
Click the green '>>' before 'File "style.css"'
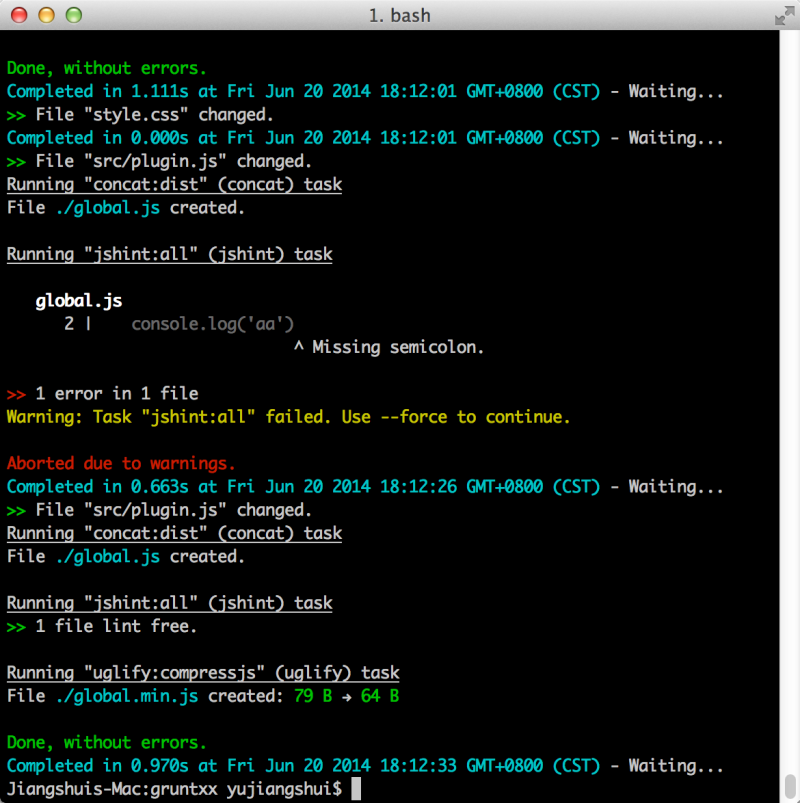tap(16, 116)
